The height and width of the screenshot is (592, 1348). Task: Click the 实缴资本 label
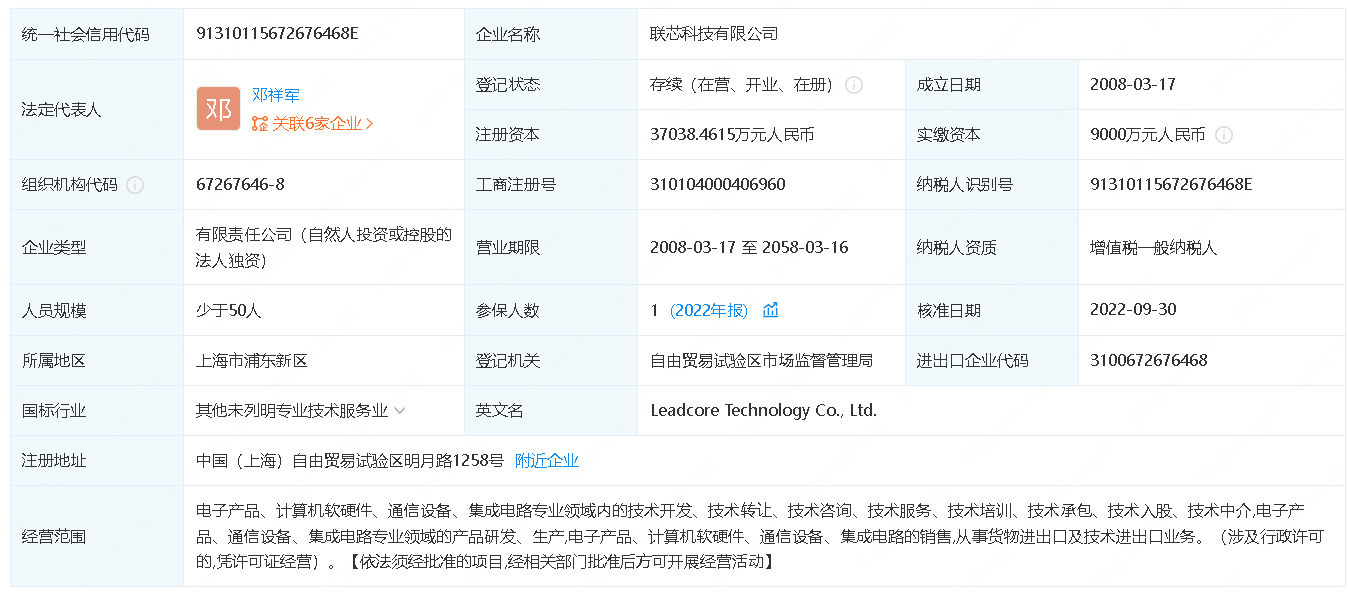click(949, 135)
